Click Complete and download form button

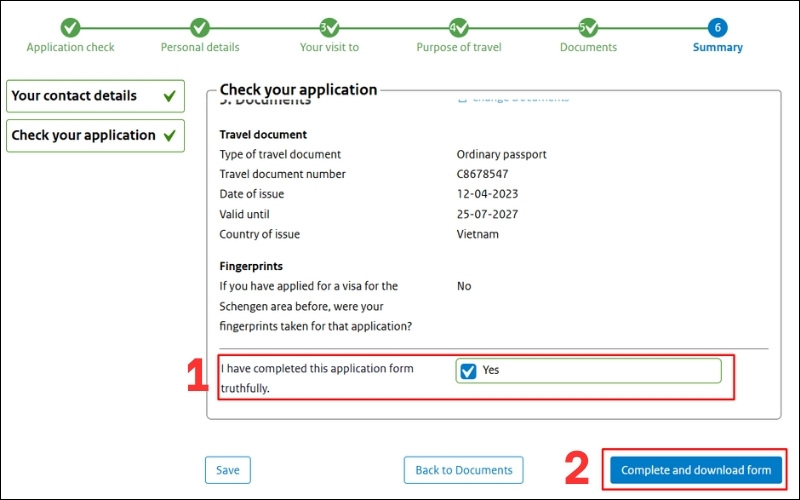[x=696, y=470]
